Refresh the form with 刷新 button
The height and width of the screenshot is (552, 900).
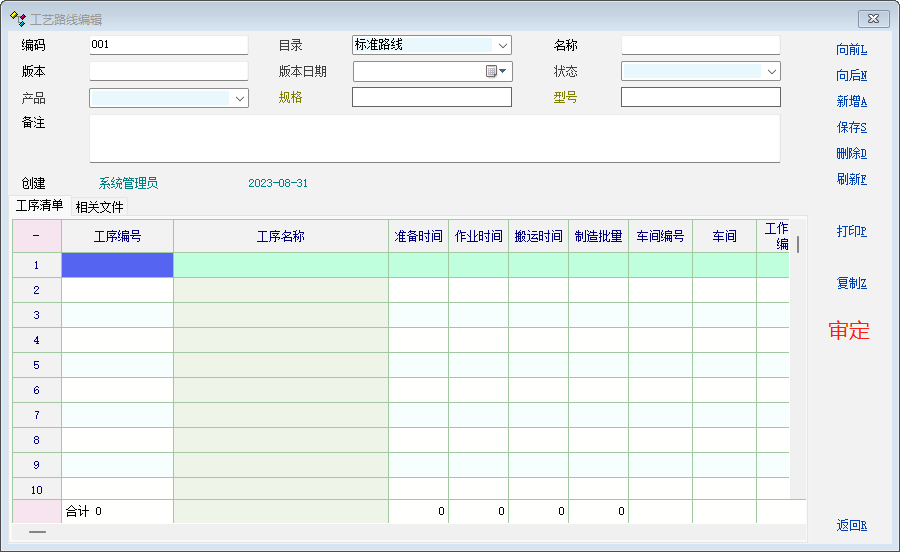[x=851, y=179]
